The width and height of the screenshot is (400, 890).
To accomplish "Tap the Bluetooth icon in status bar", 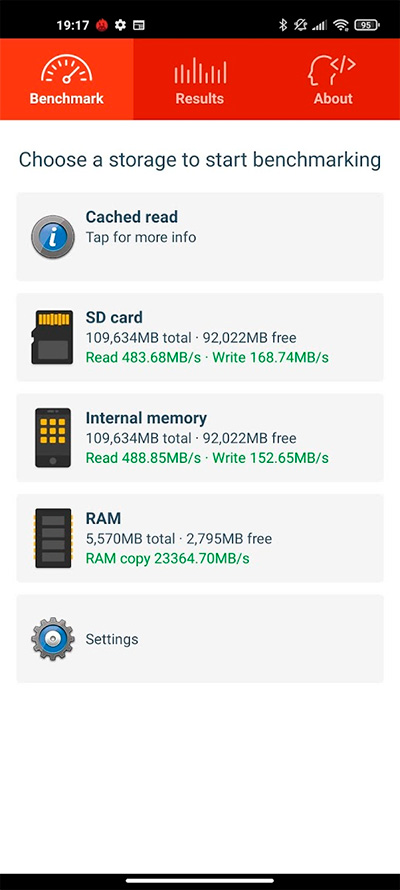I will tap(283, 25).
